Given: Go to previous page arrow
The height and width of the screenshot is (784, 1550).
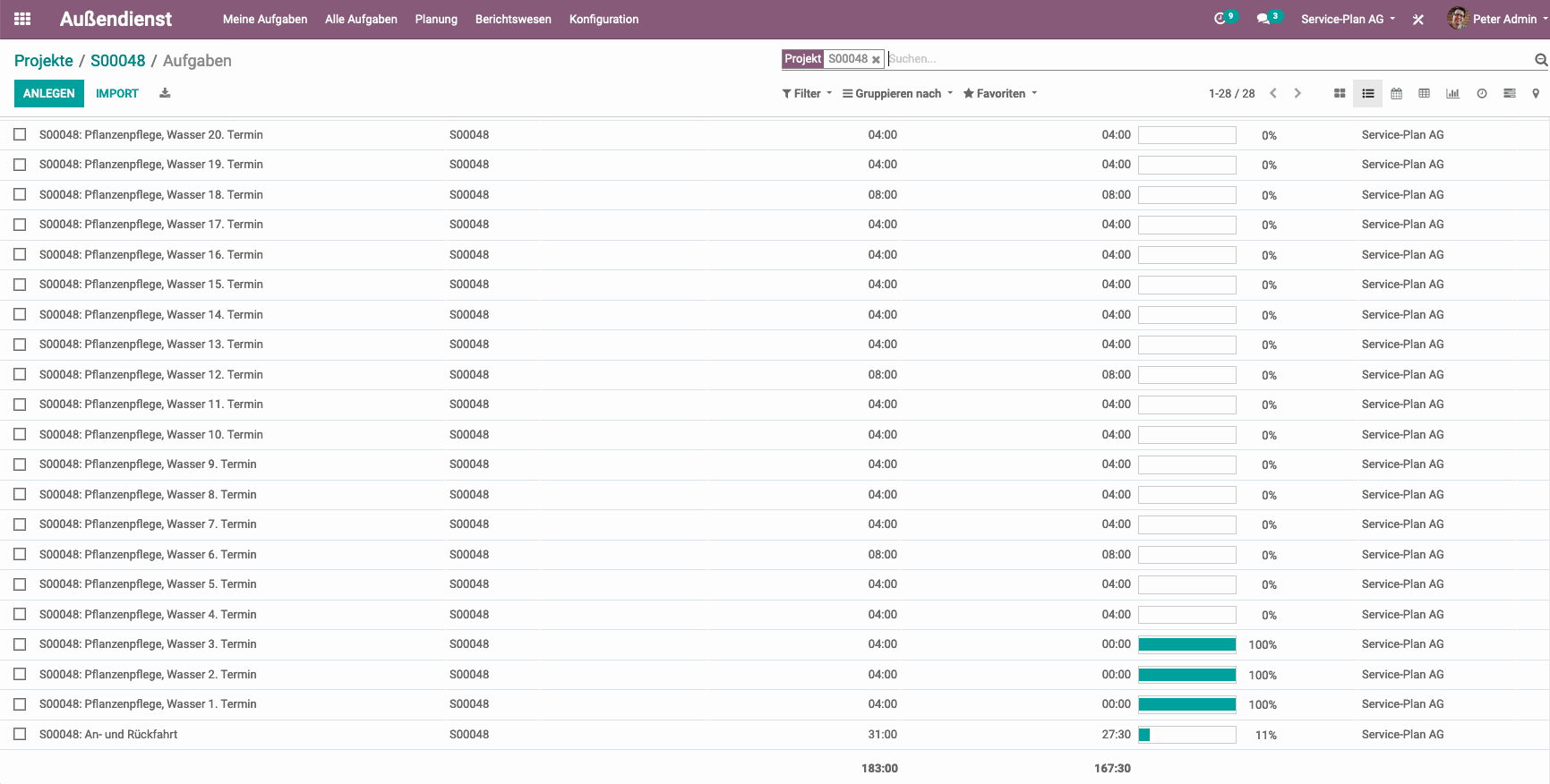Looking at the screenshot, I should click(1273, 93).
